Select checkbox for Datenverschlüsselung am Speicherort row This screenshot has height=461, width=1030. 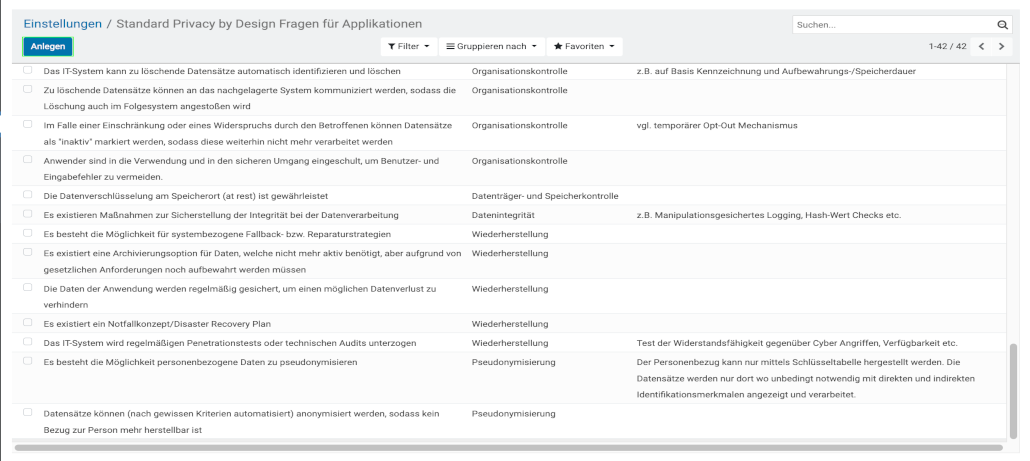(27, 195)
